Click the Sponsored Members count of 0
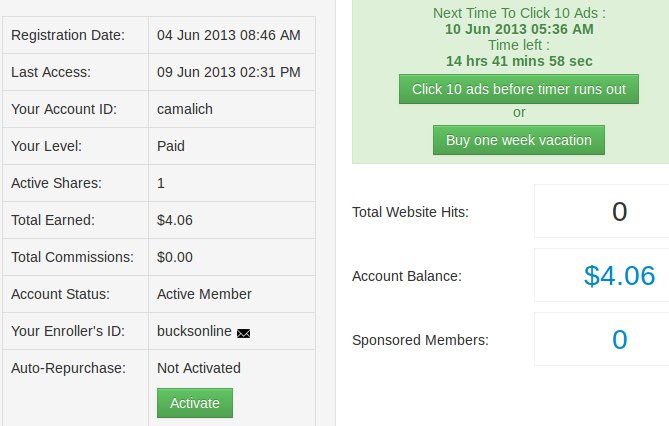Image resolution: width=669 pixels, height=426 pixels. [619, 340]
